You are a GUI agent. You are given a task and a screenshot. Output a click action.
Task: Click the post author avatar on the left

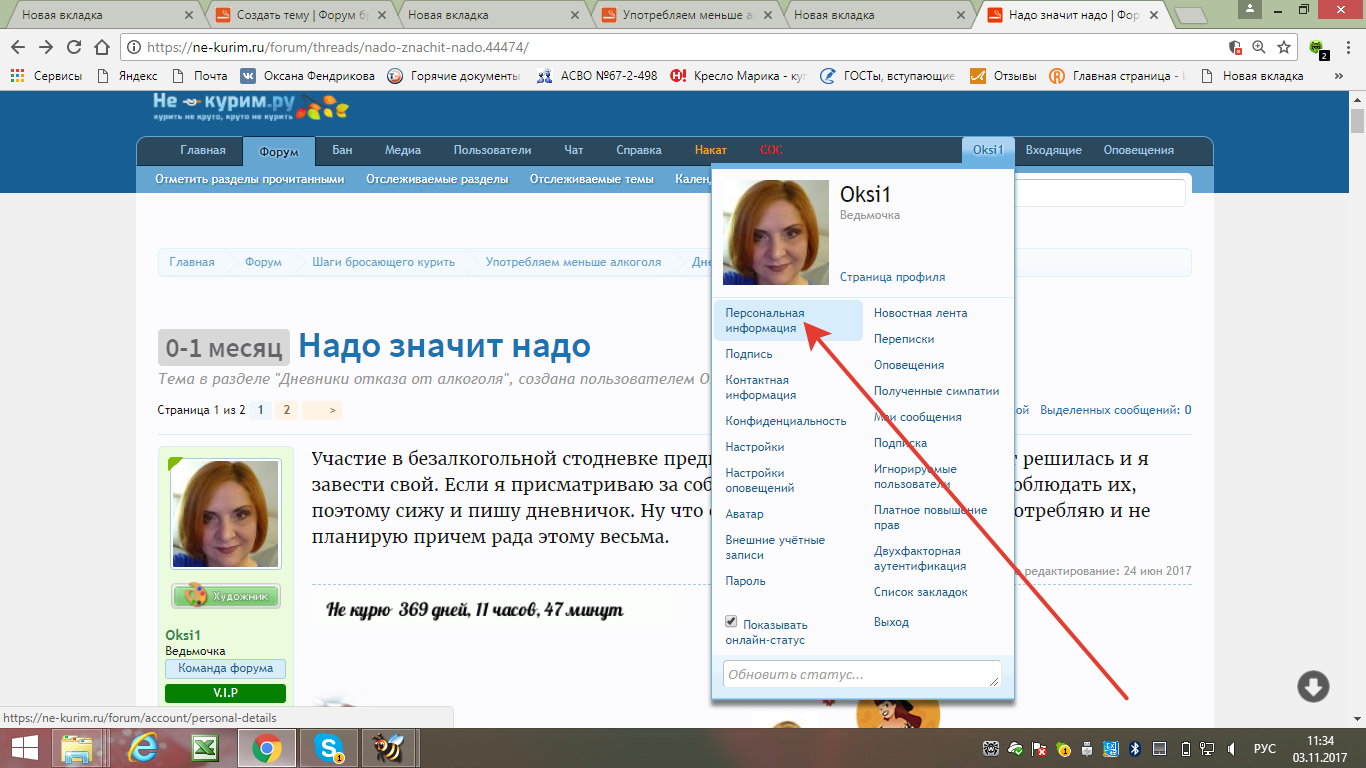226,514
